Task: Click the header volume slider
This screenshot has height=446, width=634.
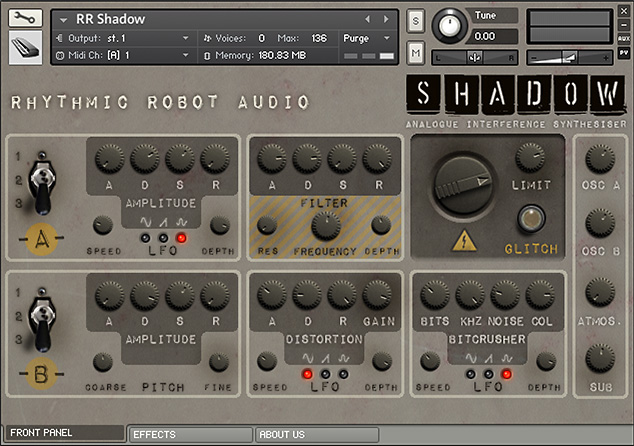Action: point(570,58)
